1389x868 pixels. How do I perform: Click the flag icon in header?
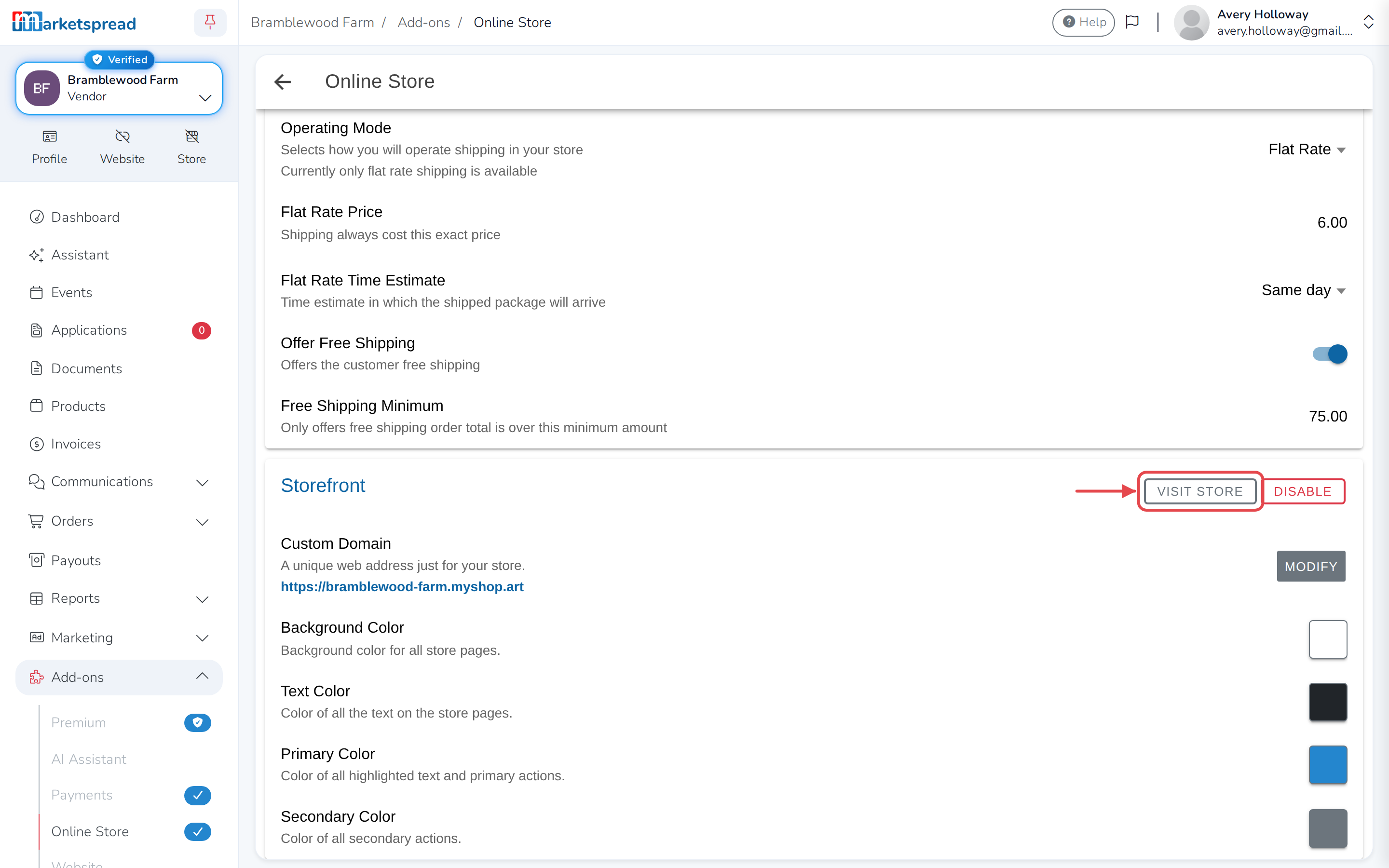1132,22
